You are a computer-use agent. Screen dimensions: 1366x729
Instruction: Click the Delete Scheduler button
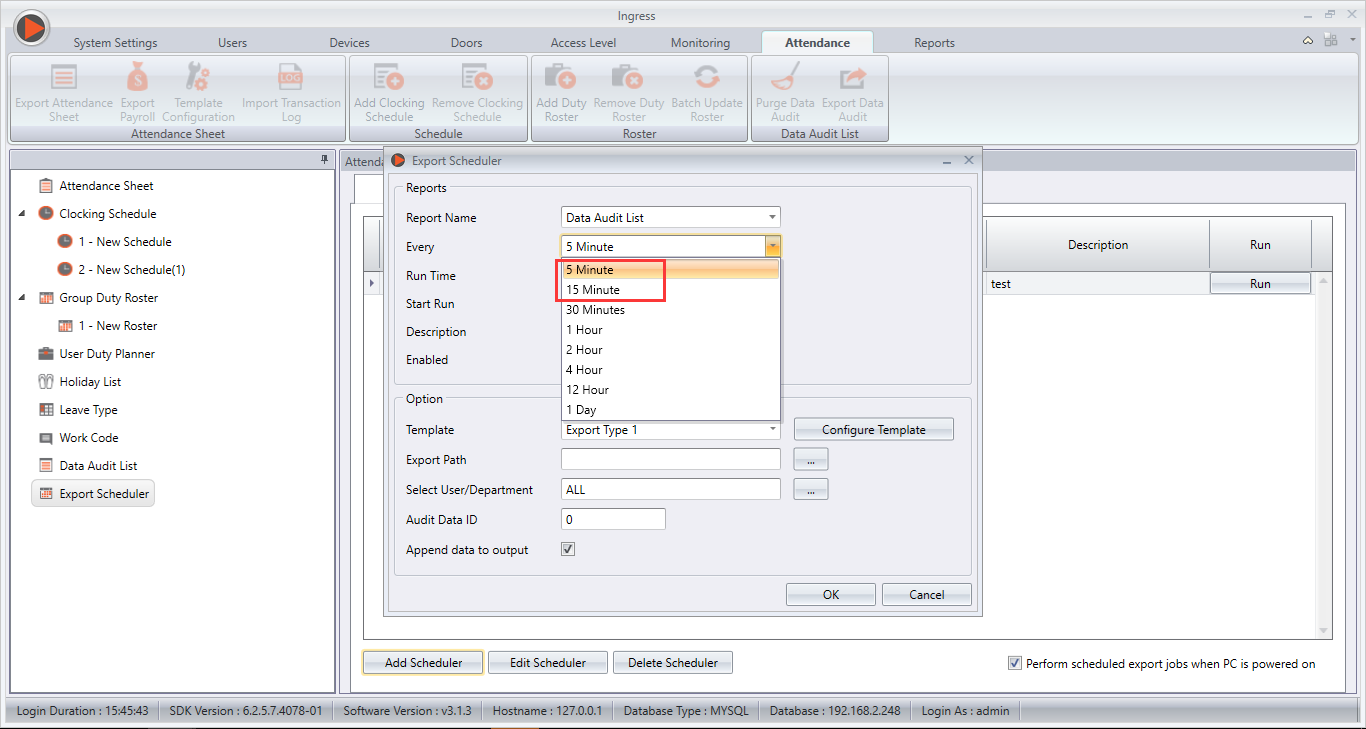point(673,662)
